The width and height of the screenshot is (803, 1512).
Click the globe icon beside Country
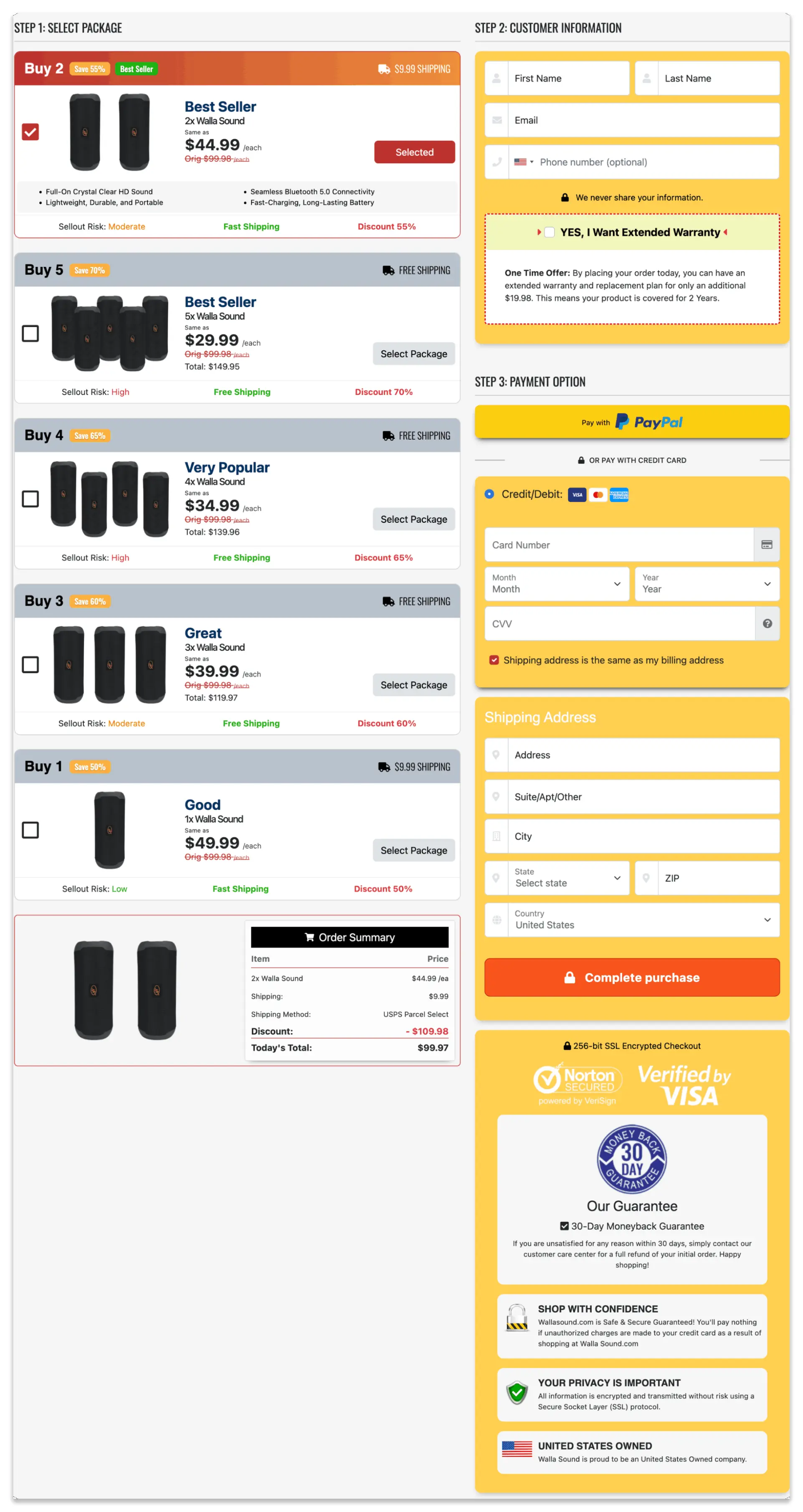pos(496,920)
